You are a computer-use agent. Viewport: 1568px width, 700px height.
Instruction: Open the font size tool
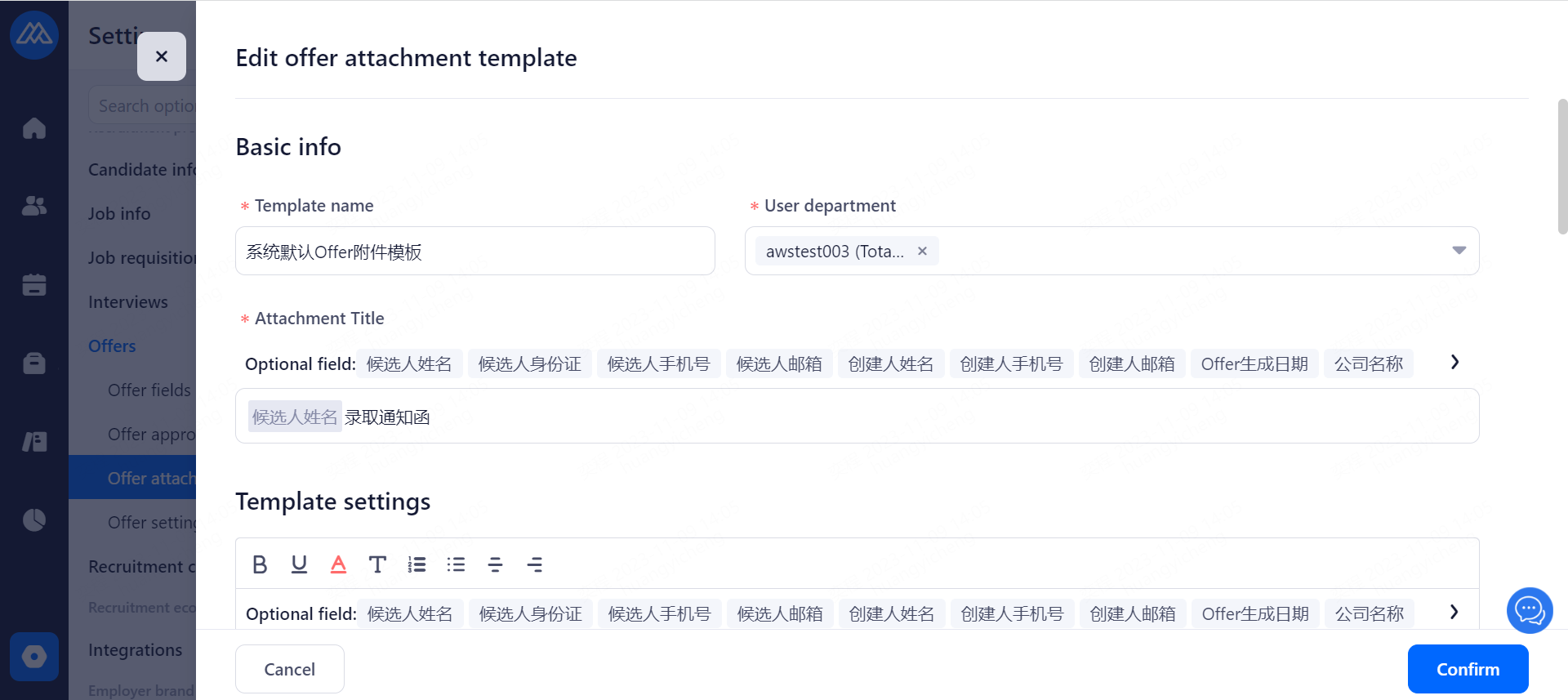[x=377, y=564]
